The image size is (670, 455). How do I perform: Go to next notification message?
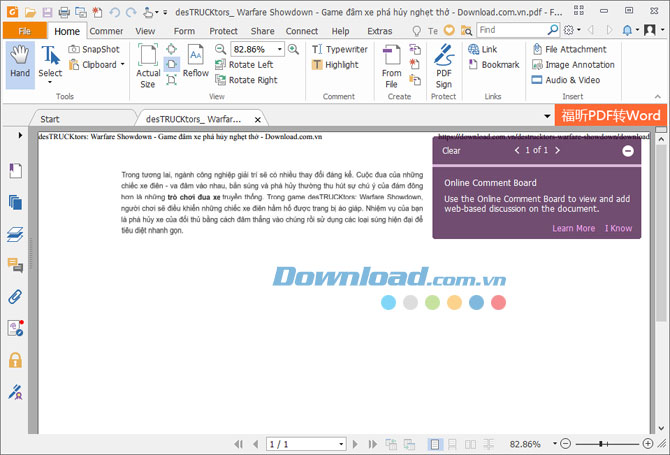(557, 150)
